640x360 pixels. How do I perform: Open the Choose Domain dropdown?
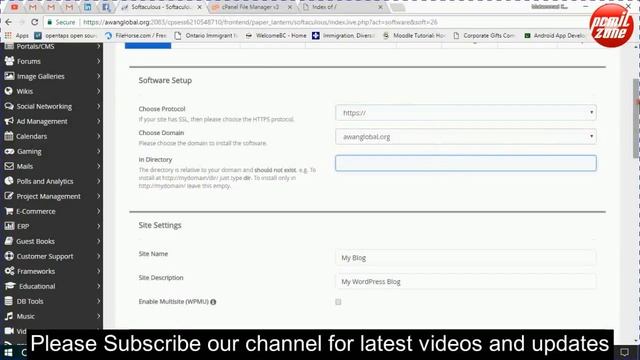coord(466,137)
